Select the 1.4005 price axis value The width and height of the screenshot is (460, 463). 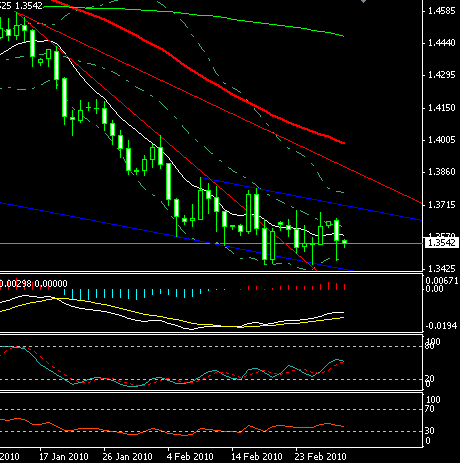click(441, 140)
